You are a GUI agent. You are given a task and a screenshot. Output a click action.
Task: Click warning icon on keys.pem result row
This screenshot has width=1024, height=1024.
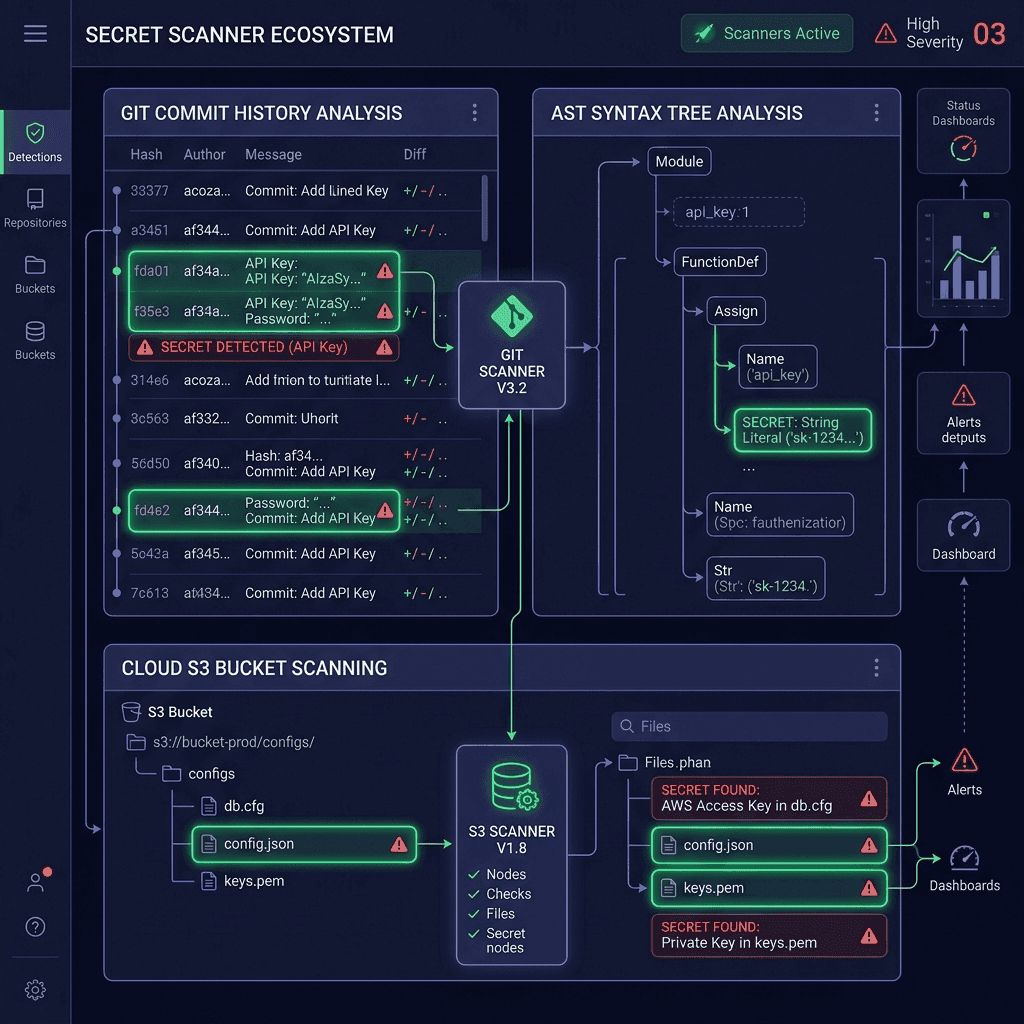[x=869, y=888]
